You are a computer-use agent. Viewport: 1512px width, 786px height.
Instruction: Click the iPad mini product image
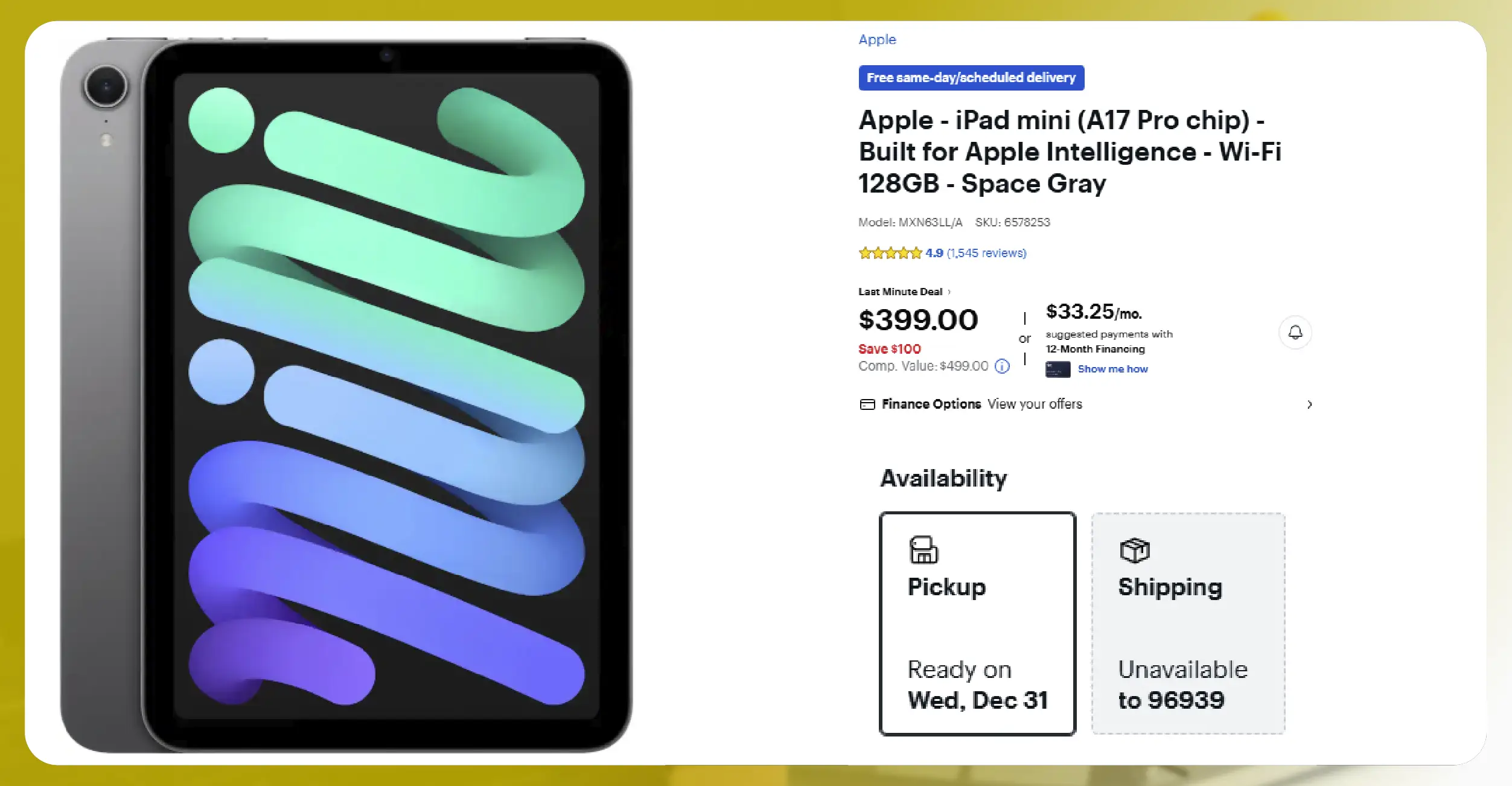(346, 395)
